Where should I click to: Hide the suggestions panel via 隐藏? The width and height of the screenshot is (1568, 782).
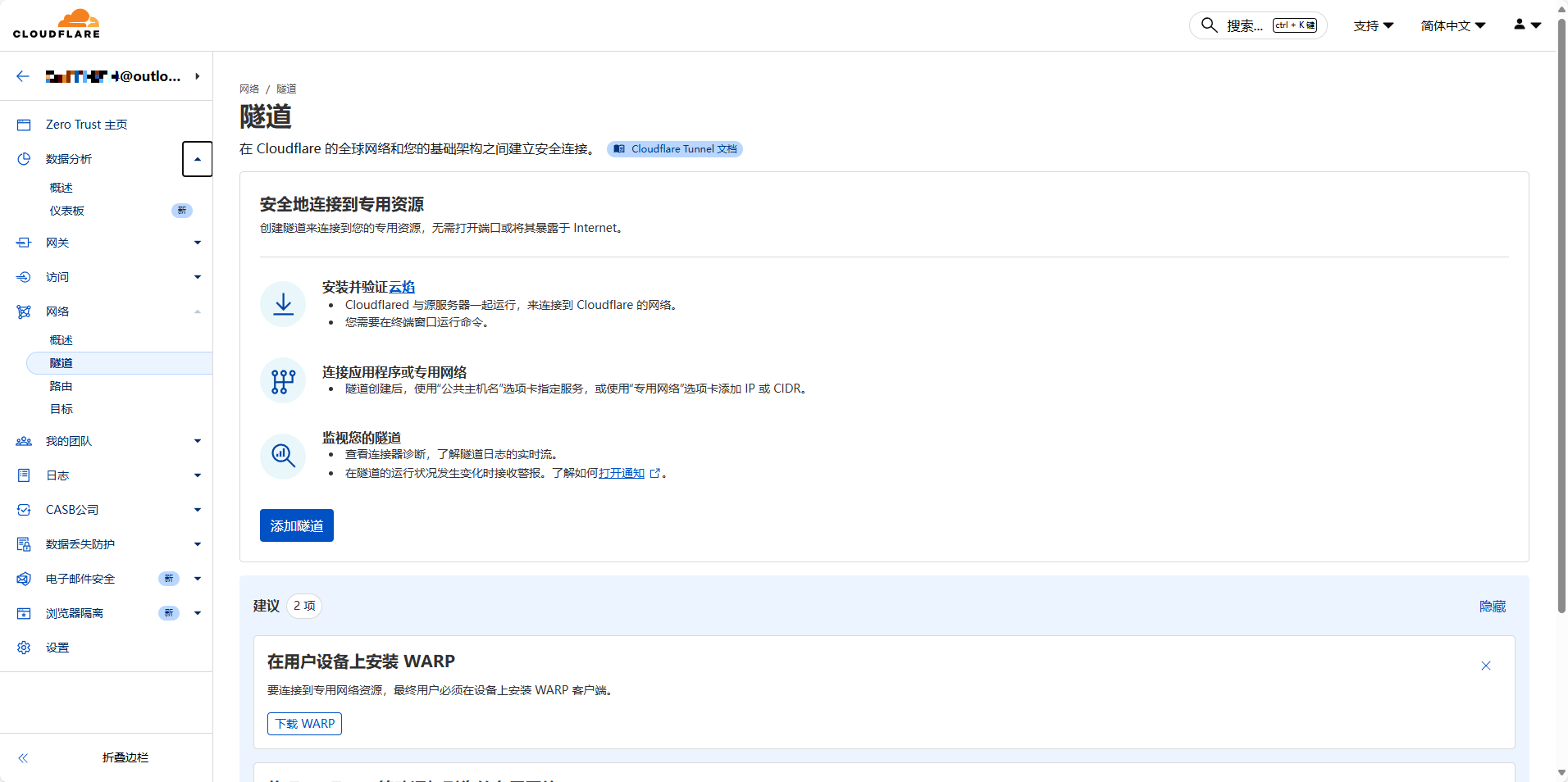[x=1492, y=607]
